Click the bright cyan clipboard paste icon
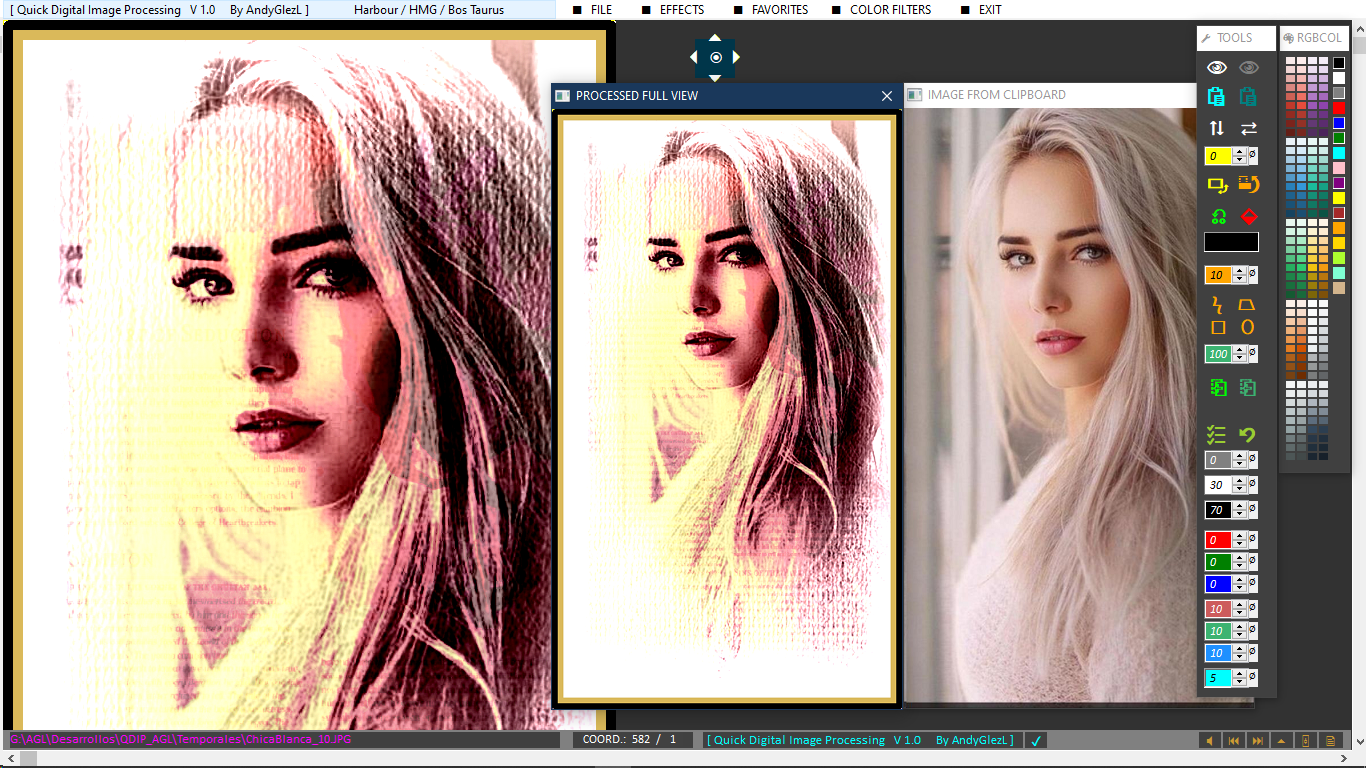 pyautogui.click(x=1216, y=97)
